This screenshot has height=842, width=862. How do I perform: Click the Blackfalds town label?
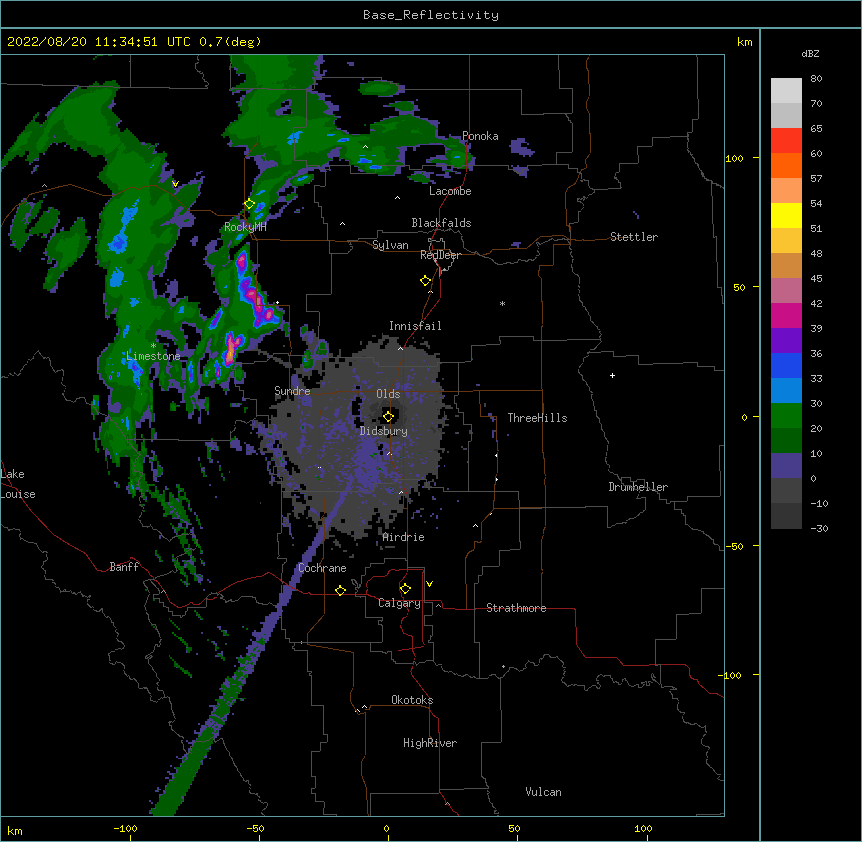(441, 223)
